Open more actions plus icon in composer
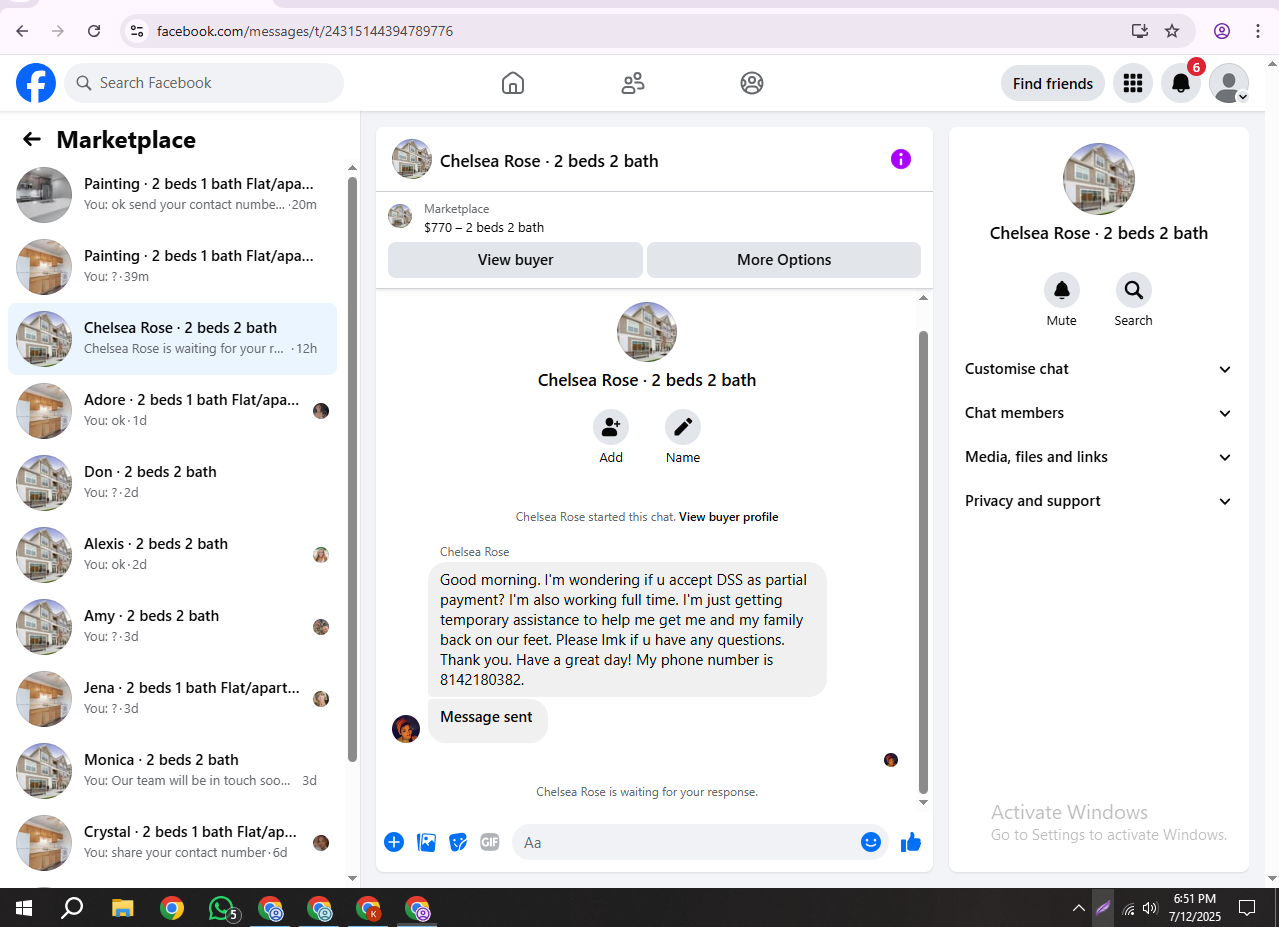Image resolution: width=1279 pixels, height=927 pixels. (x=394, y=842)
